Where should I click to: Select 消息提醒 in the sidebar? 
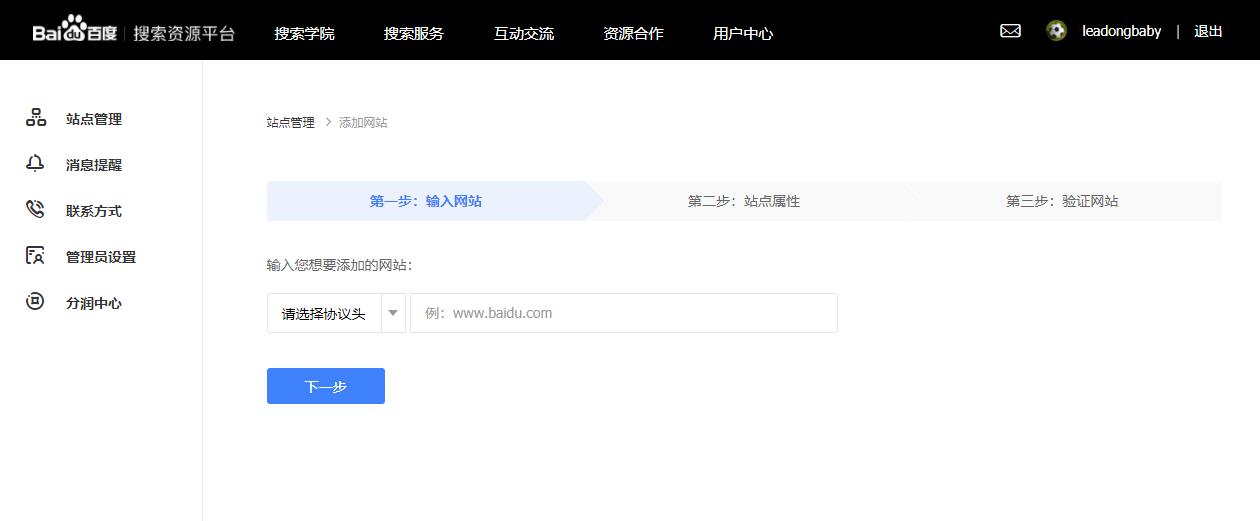(x=94, y=165)
